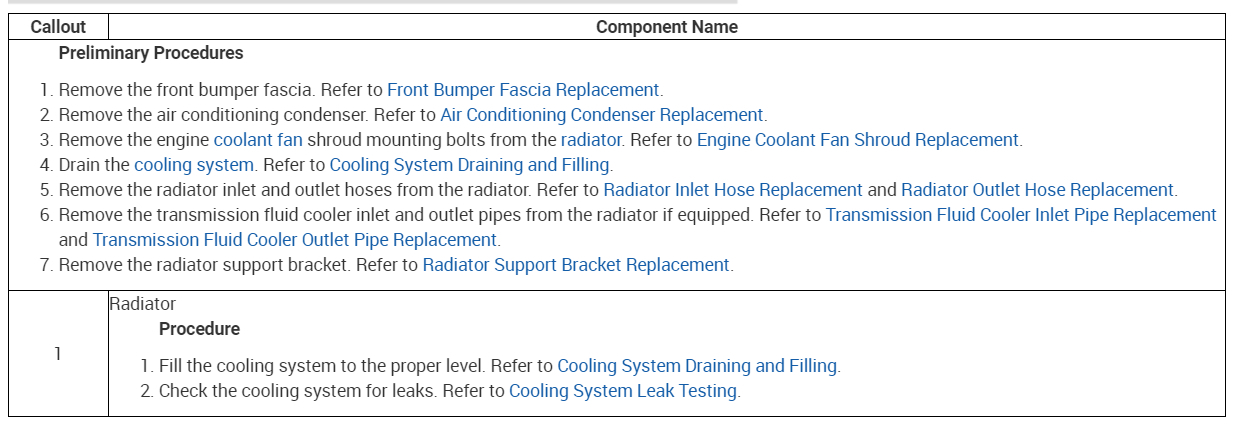Open the Radiator Inlet Hose Replacement link
The image size is (1239, 425).
[732, 189]
